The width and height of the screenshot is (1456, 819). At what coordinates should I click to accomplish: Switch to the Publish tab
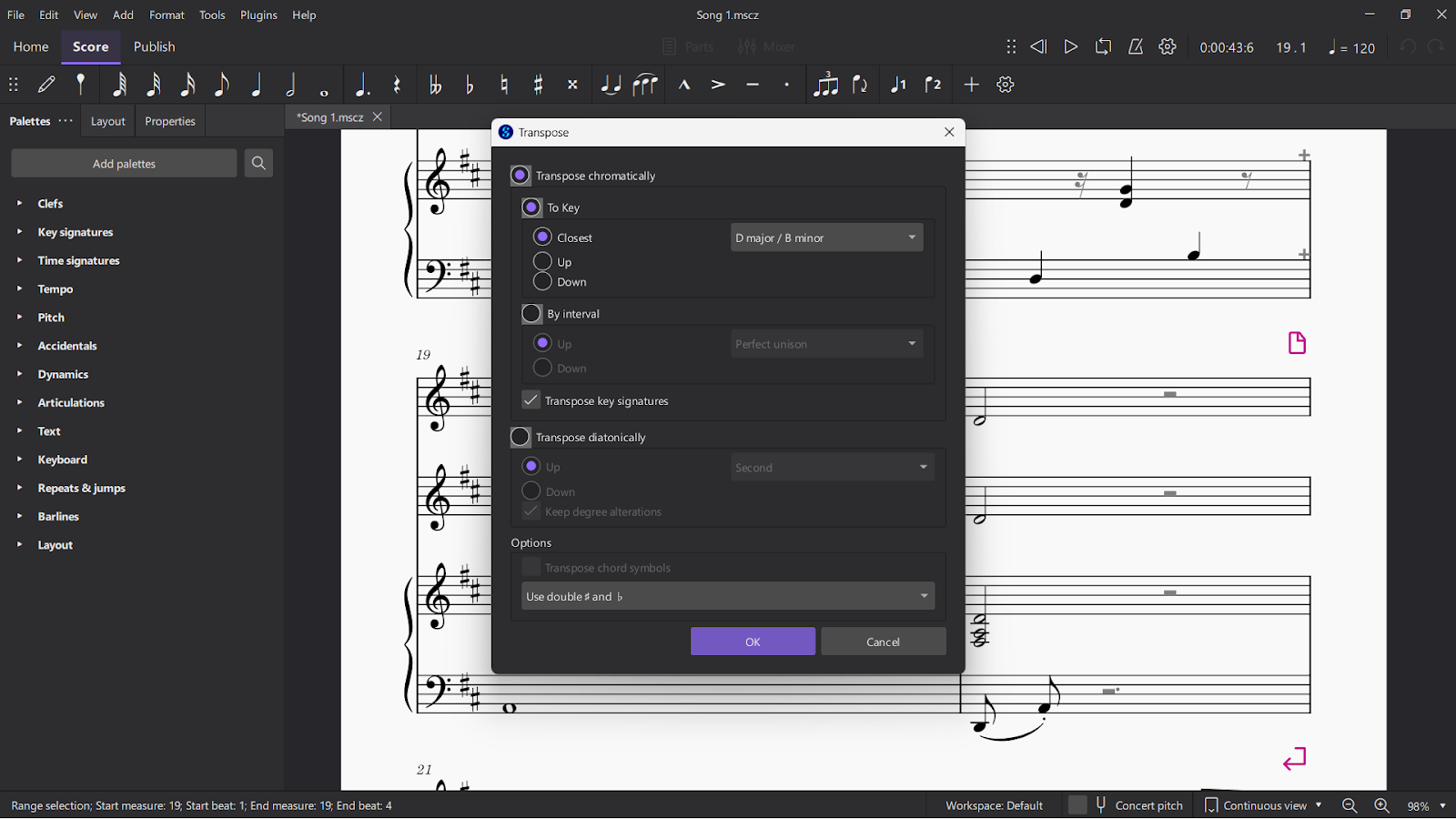coord(154,46)
